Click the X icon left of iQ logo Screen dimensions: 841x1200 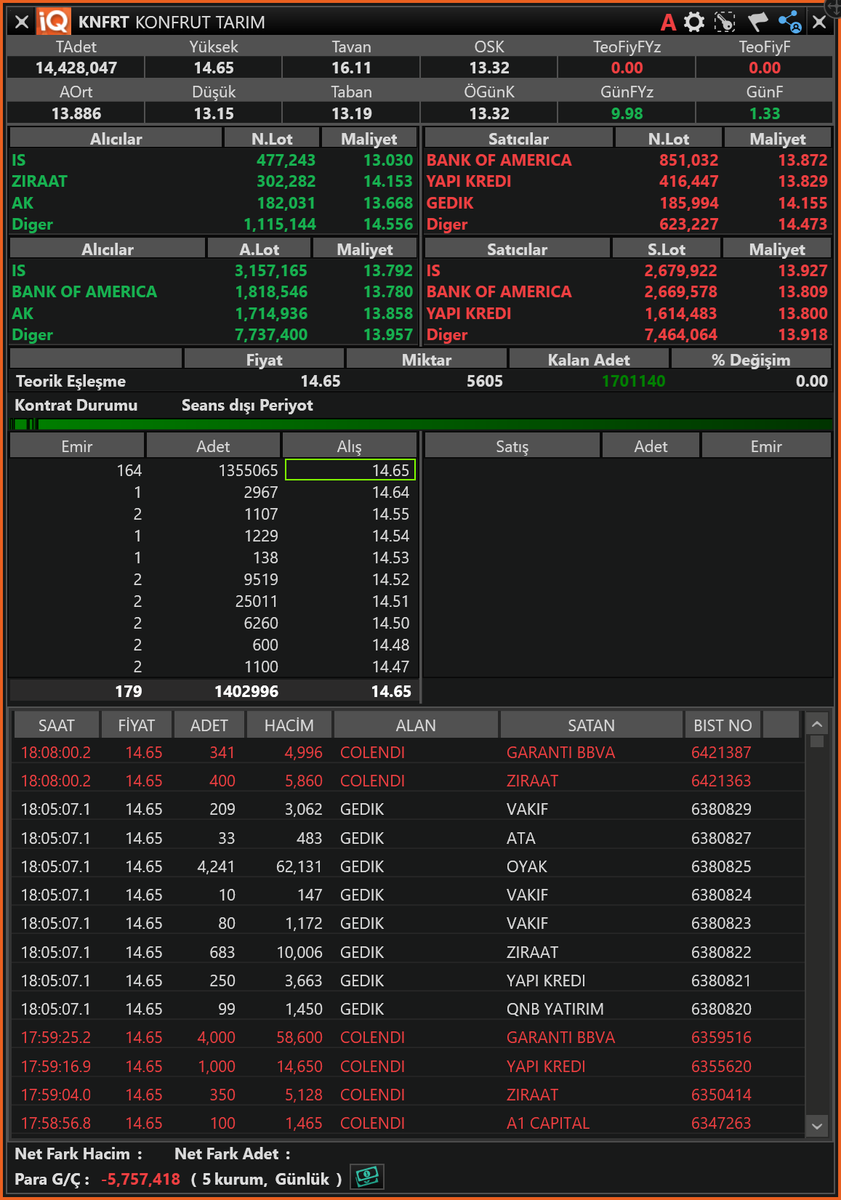pos(22,22)
